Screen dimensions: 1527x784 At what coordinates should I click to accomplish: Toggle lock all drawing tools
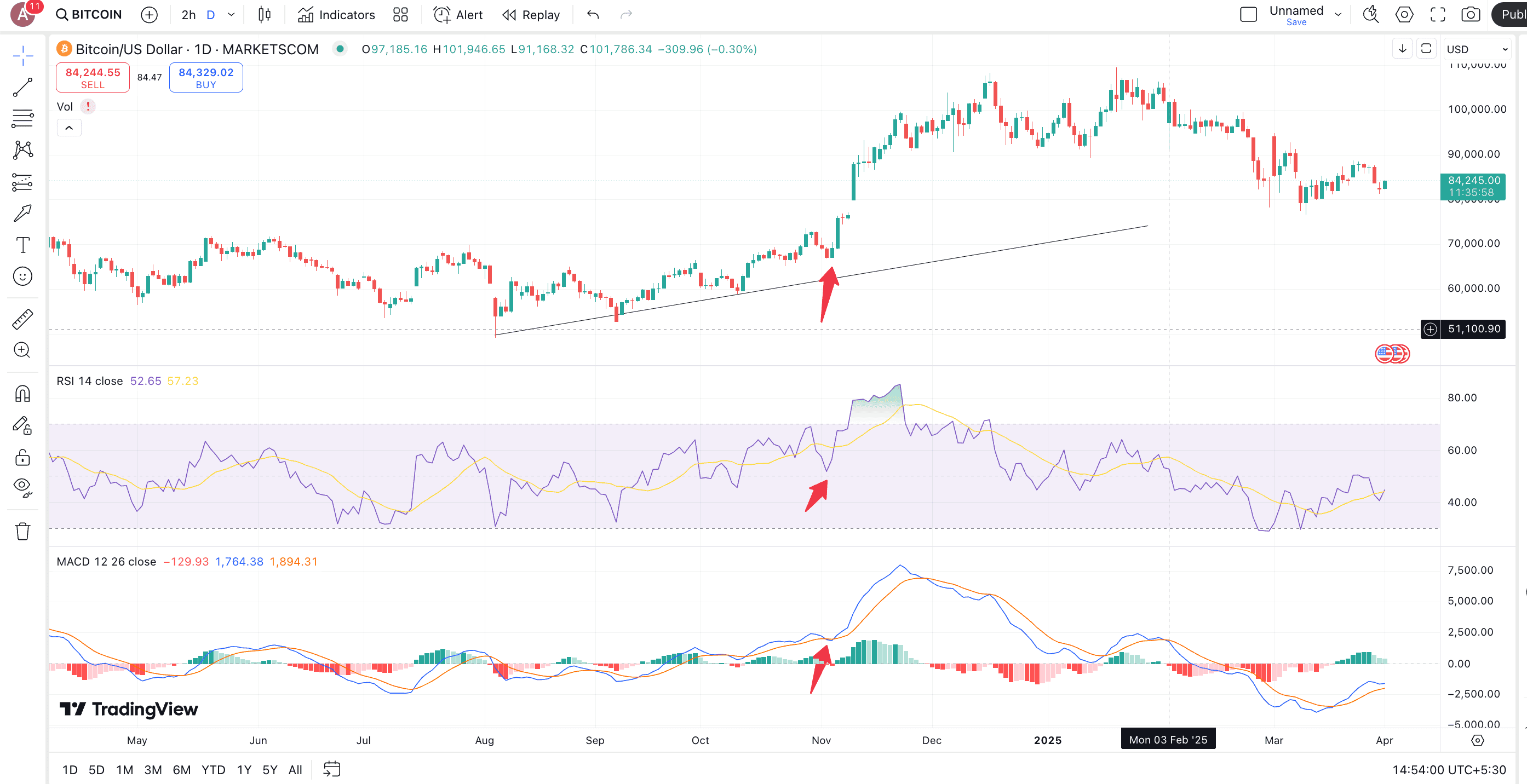point(22,457)
